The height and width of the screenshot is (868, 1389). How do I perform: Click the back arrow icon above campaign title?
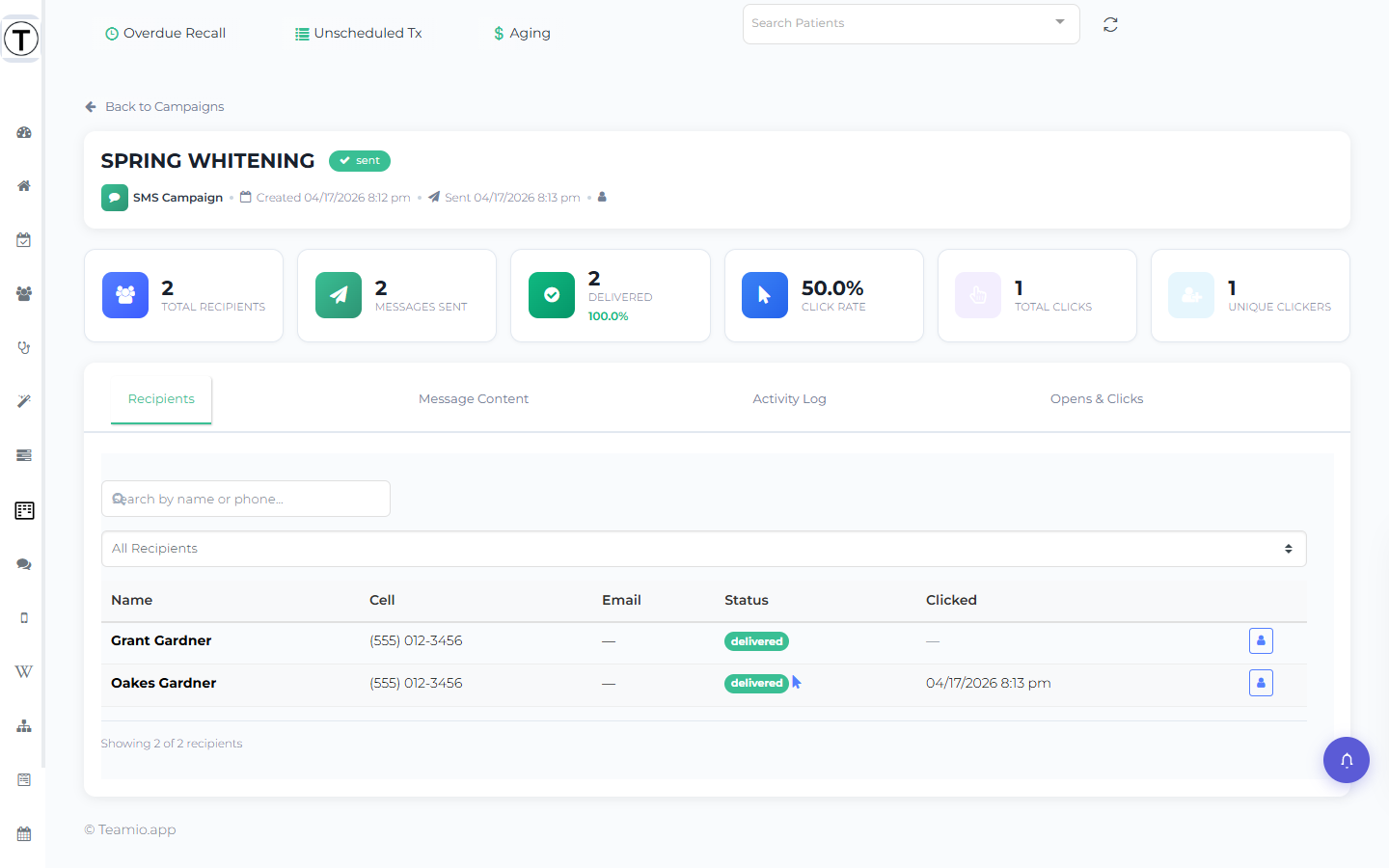(x=91, y=107)
